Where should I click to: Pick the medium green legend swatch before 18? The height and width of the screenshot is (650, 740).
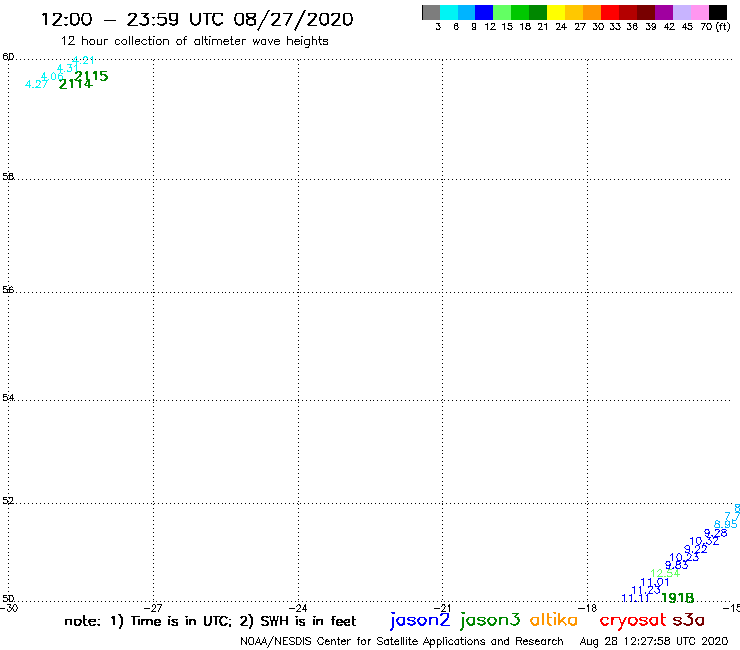pyautogui.click(x=520, y=12)
